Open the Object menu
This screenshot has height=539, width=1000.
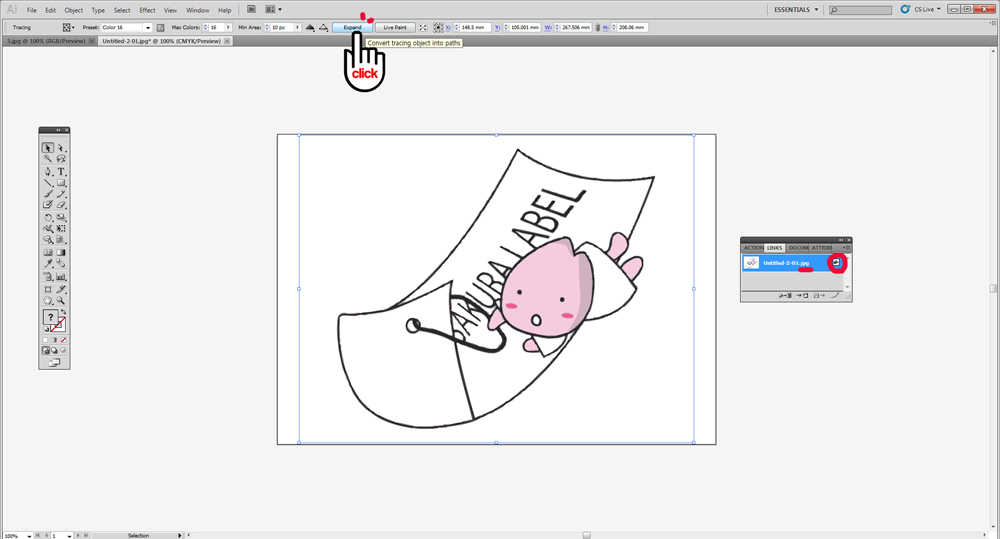73,10
